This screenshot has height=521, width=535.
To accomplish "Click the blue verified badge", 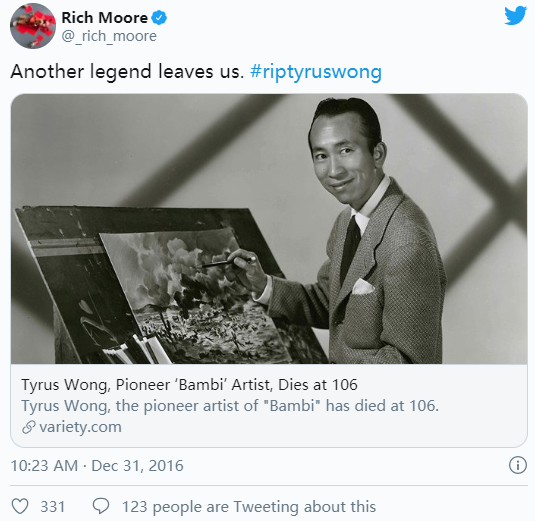I will tap(159, 17).
